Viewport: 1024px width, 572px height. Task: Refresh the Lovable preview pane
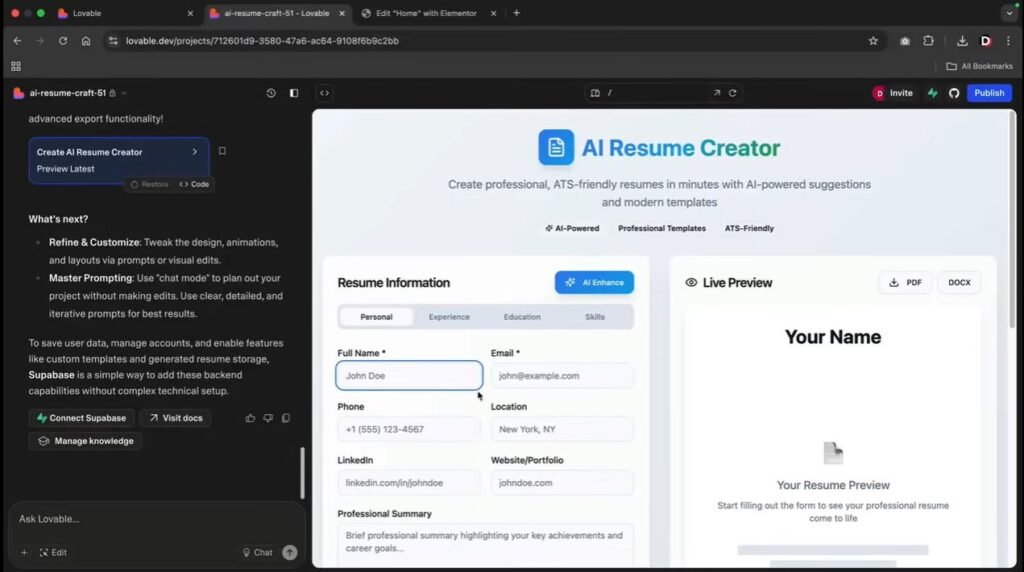pos(733,93)
